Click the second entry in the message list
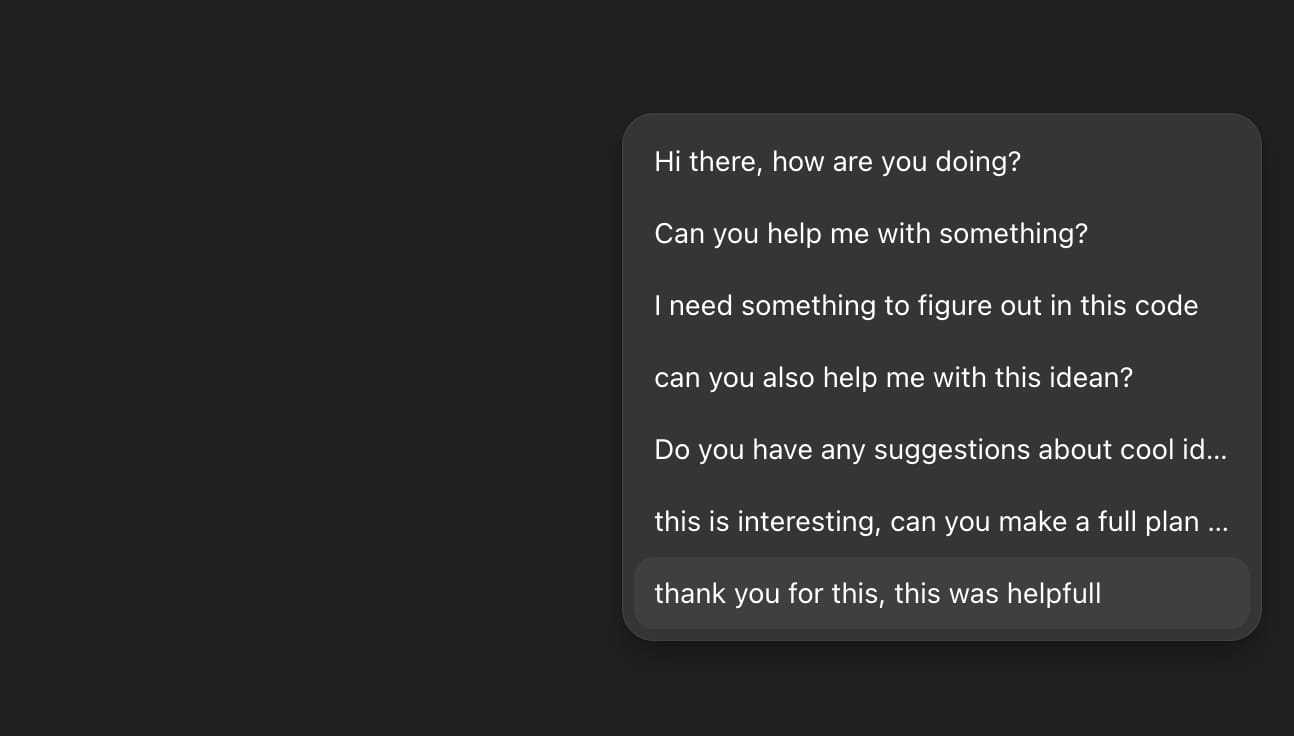The image size is (1294, 736). (x=871, y=233)
